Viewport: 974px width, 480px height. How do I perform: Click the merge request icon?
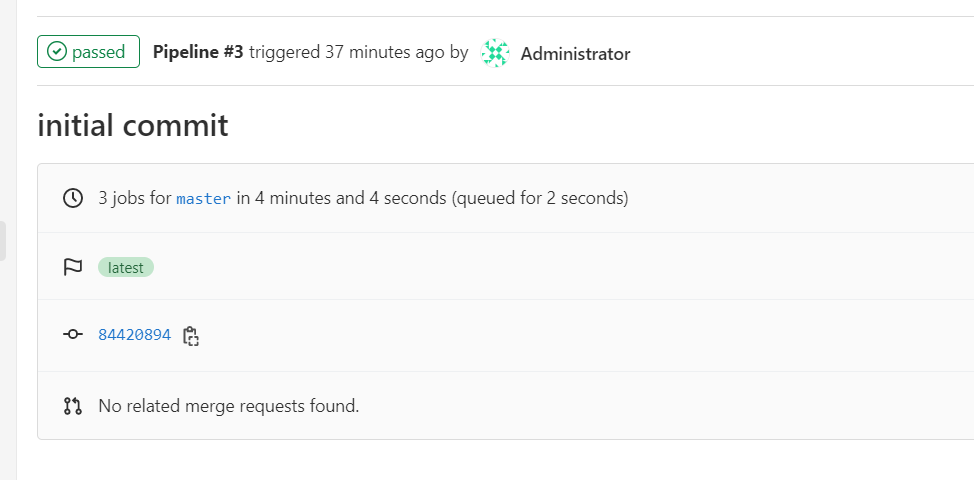73,406
